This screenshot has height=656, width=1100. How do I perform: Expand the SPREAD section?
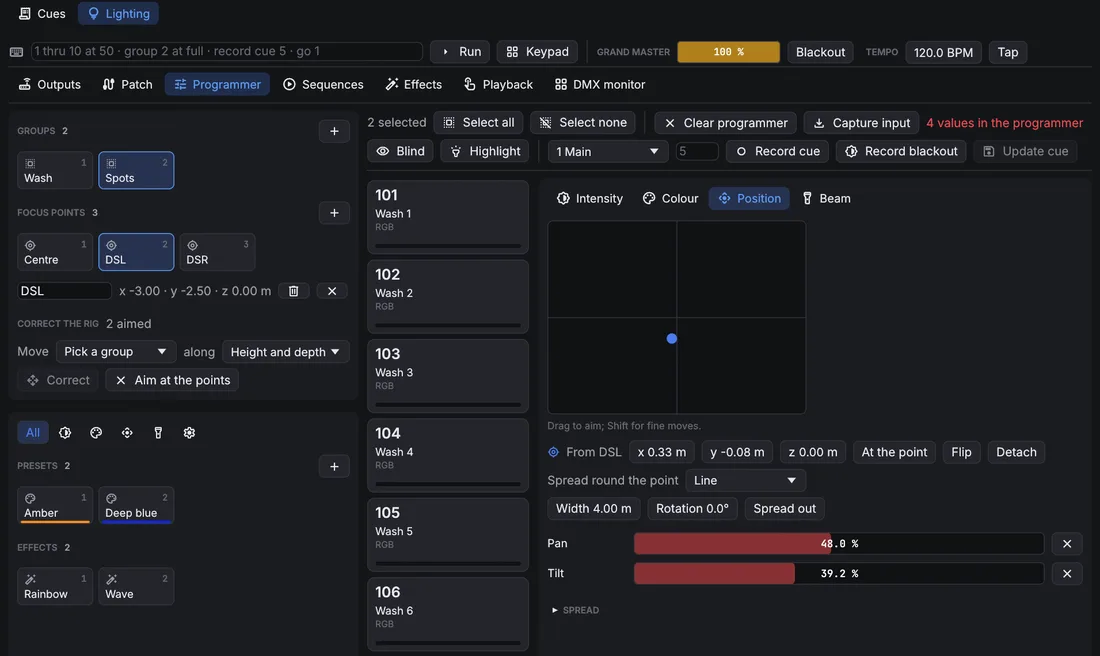coord(575,610)
